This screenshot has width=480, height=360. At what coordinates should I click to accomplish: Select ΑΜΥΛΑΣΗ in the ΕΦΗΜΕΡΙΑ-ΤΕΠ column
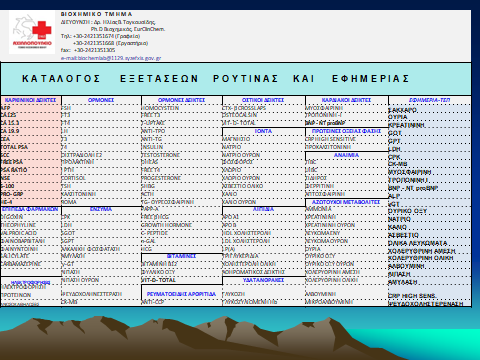(x=403, y=282)
